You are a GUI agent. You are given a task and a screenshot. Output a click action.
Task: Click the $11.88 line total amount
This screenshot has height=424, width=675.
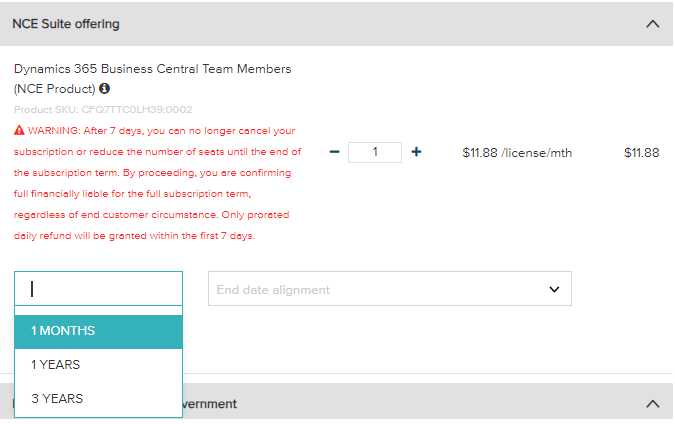pyautogui.click(x=641, y=153)
